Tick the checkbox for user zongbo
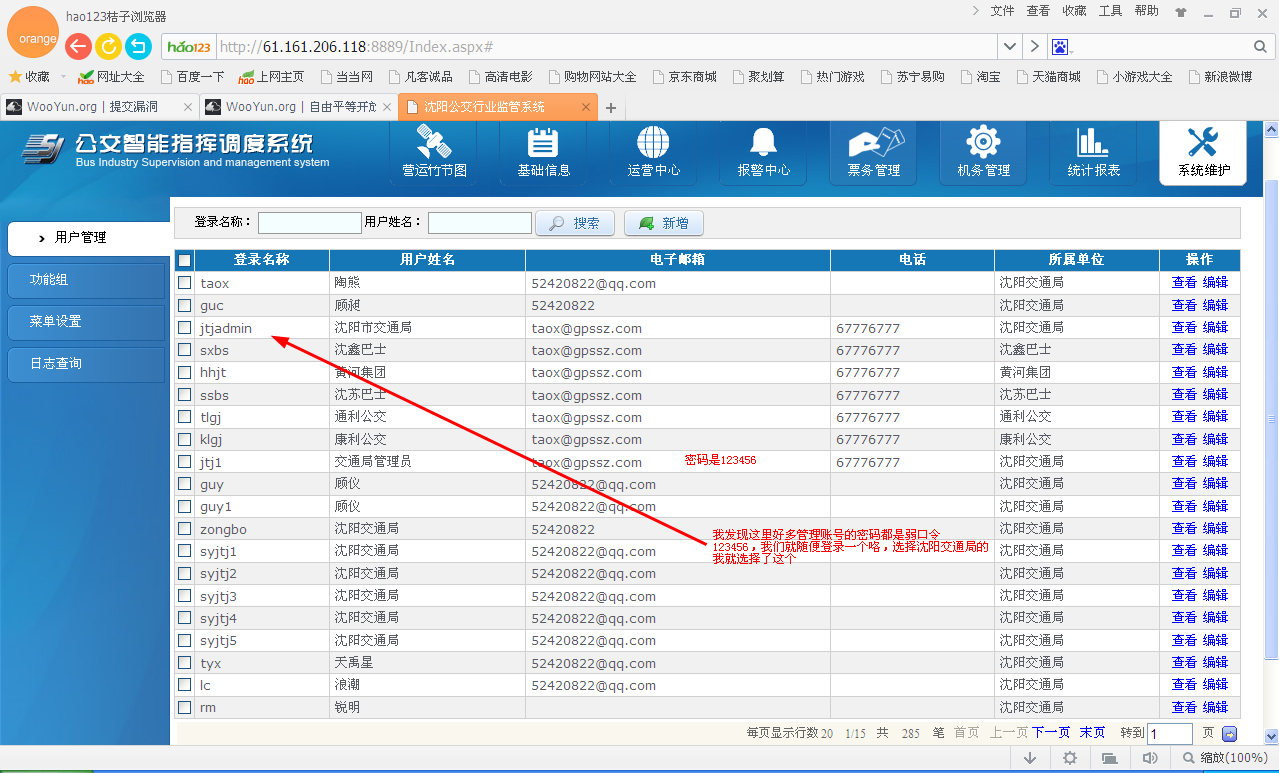The width and height of the screenshot is (1279, 773). [184, 528]
